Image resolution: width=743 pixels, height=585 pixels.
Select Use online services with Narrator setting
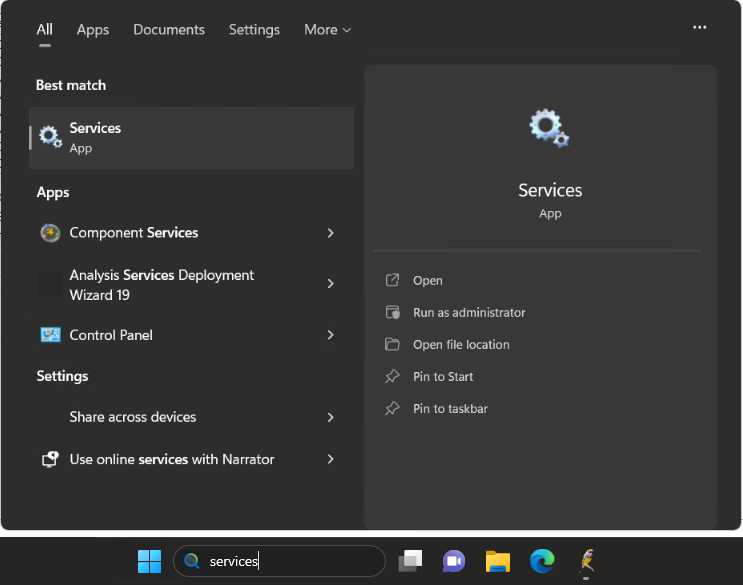[189, 459]
